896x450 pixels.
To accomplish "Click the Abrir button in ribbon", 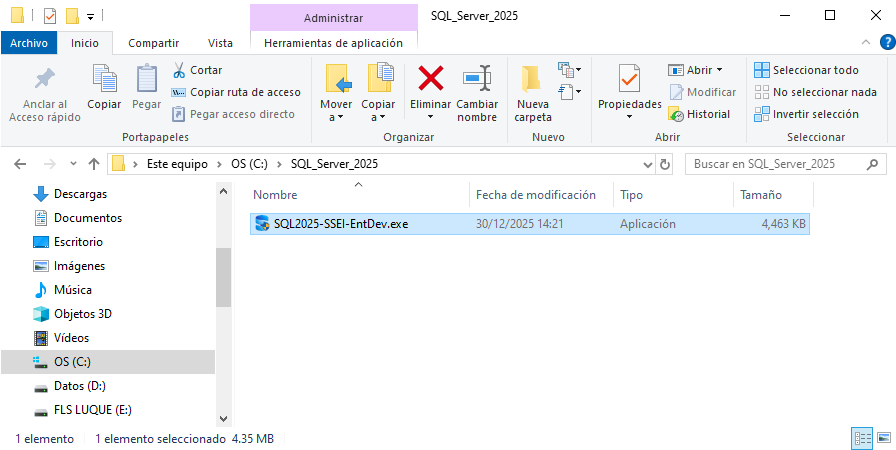I will click(690, 70).
